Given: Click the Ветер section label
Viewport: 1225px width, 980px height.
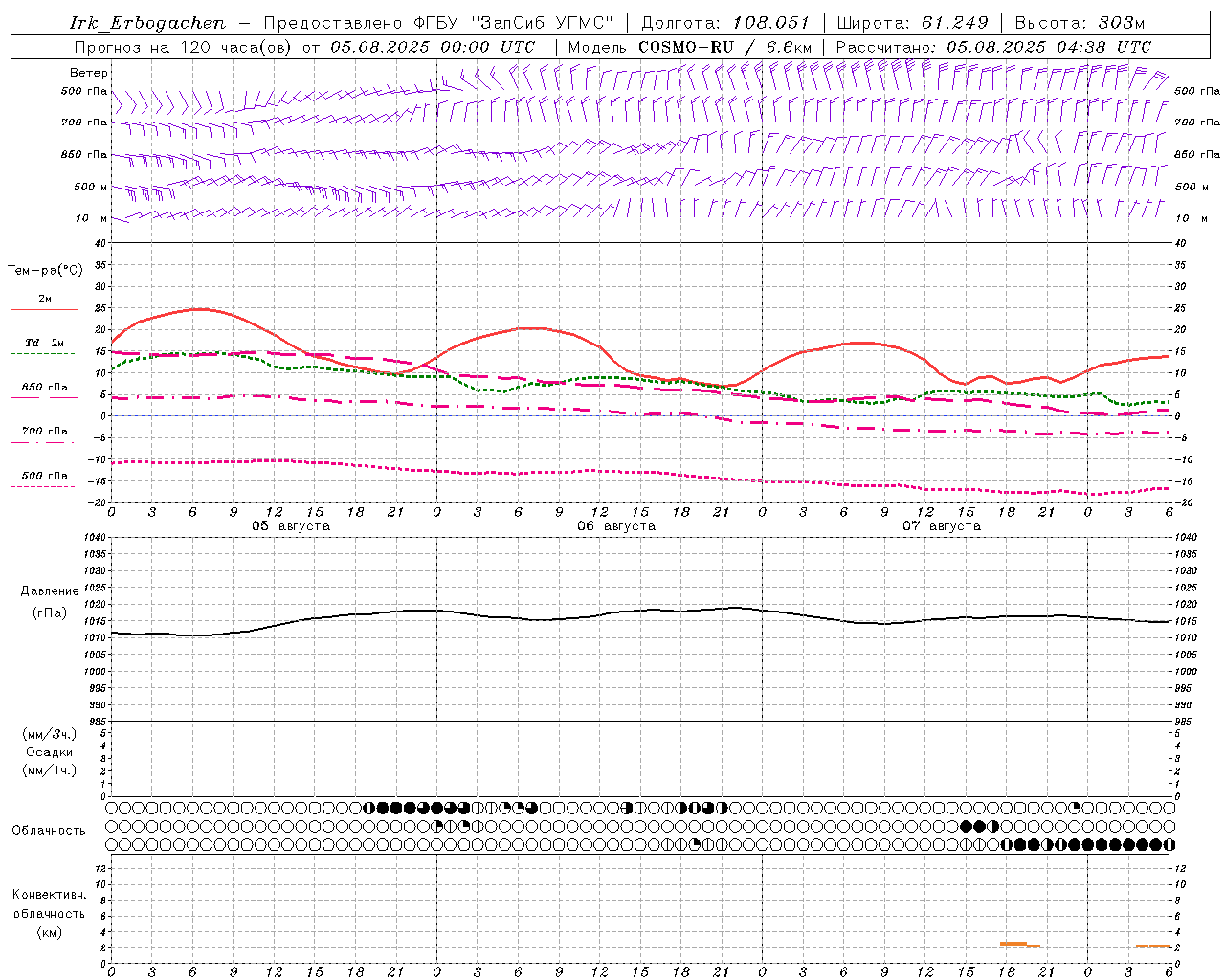Looking at the screenshot, I should point(89,73).
